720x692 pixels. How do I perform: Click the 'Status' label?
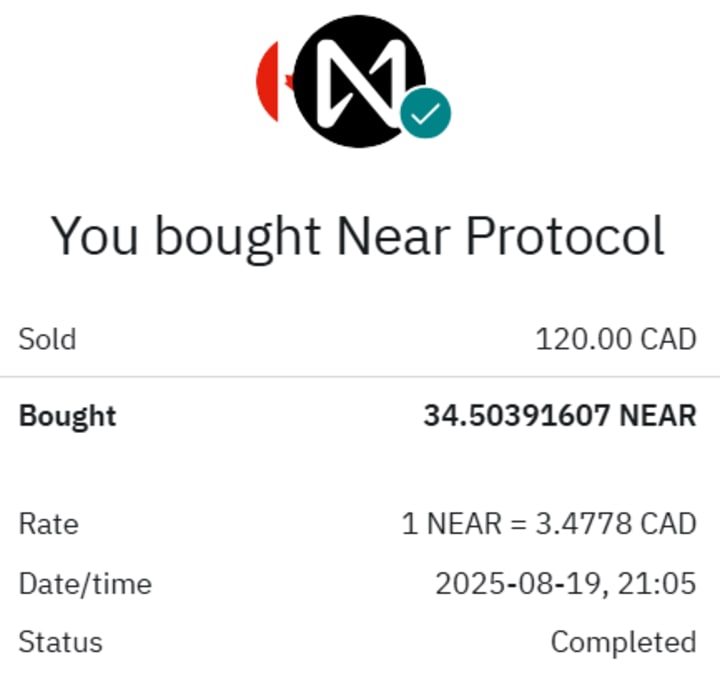click(x=60, y=641)
